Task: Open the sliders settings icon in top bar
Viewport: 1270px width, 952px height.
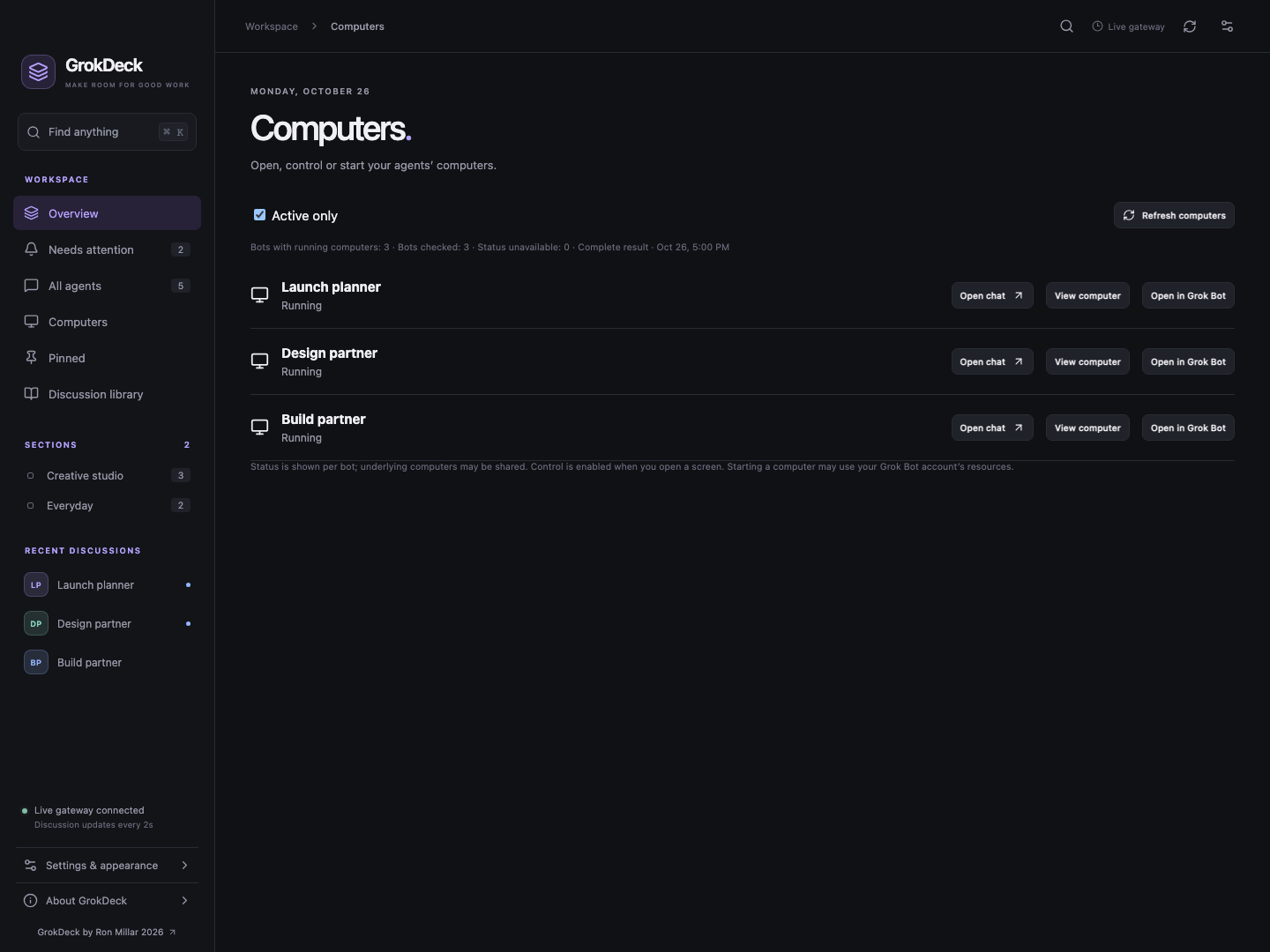Action: click(x=1227, y=26)
